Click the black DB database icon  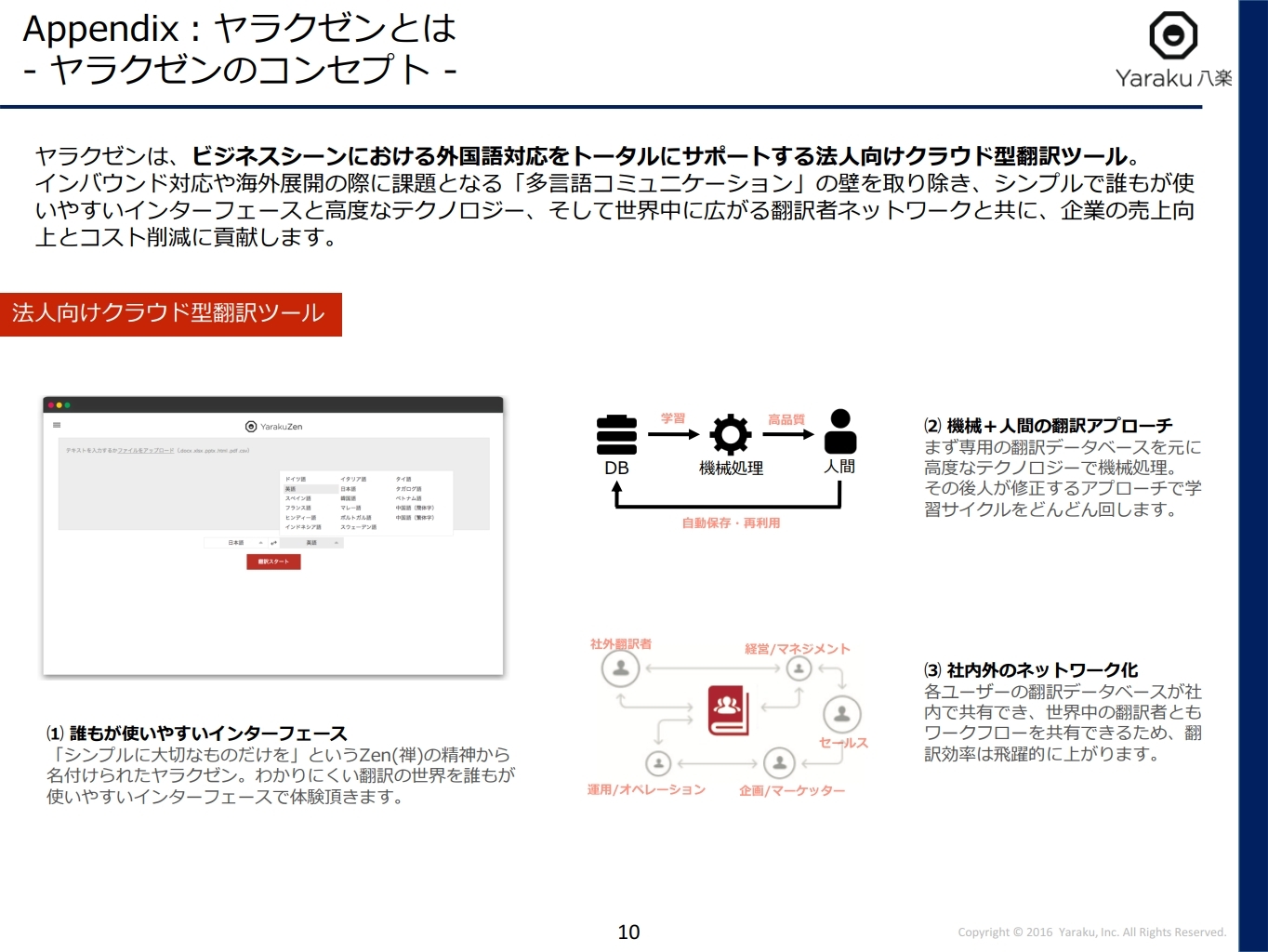[x=616, y=433]
